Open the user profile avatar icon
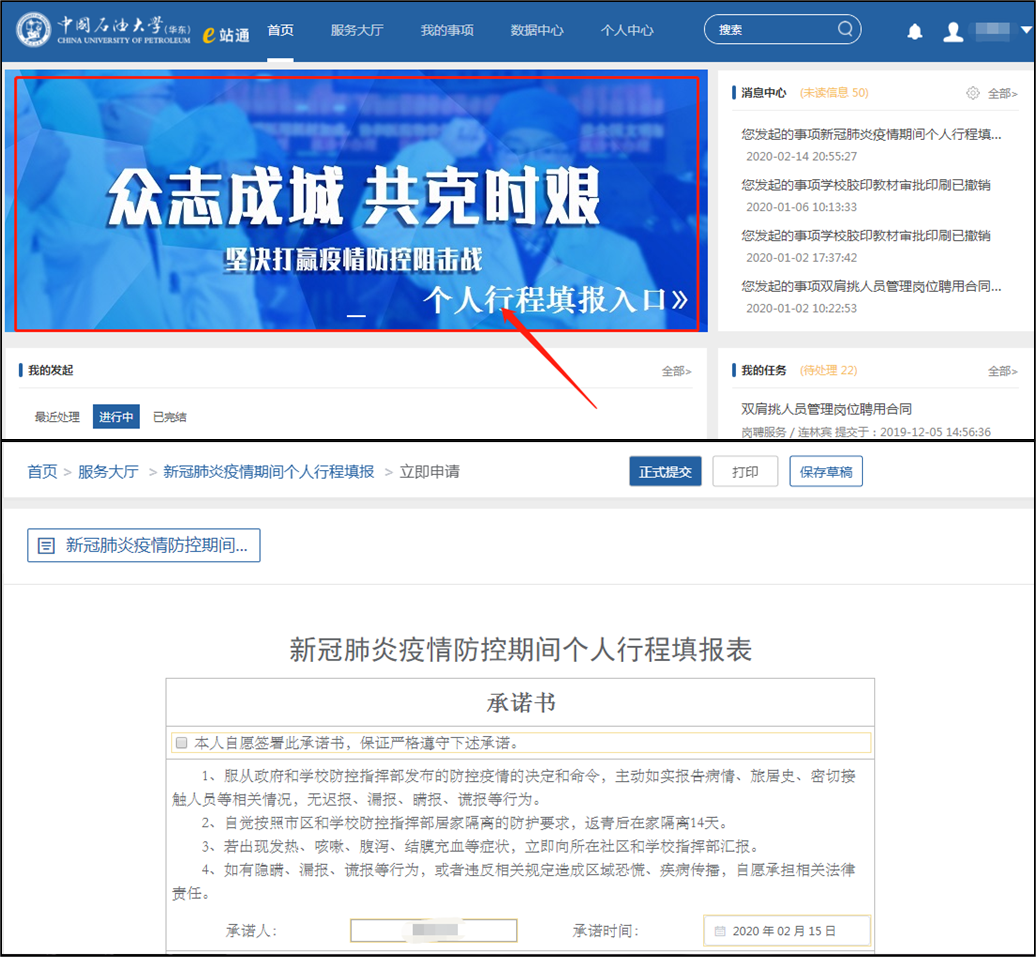Viewport: 1036px width, 957px height. pyautogui.click(x=953, y=32)
